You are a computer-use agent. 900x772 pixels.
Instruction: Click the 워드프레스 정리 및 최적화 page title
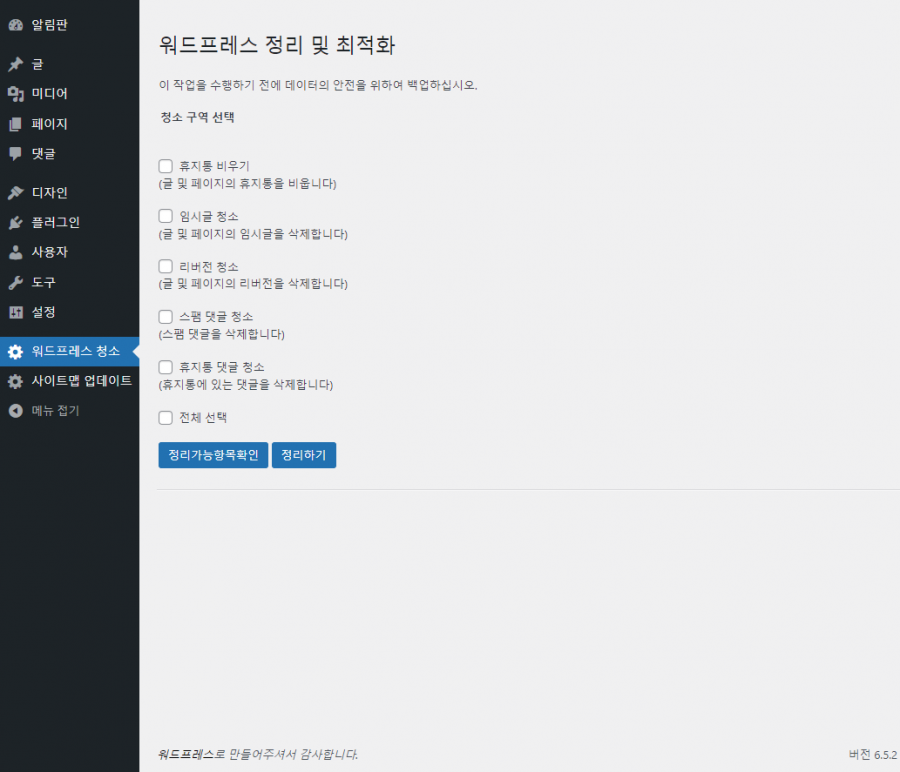(x=277, y=45)
